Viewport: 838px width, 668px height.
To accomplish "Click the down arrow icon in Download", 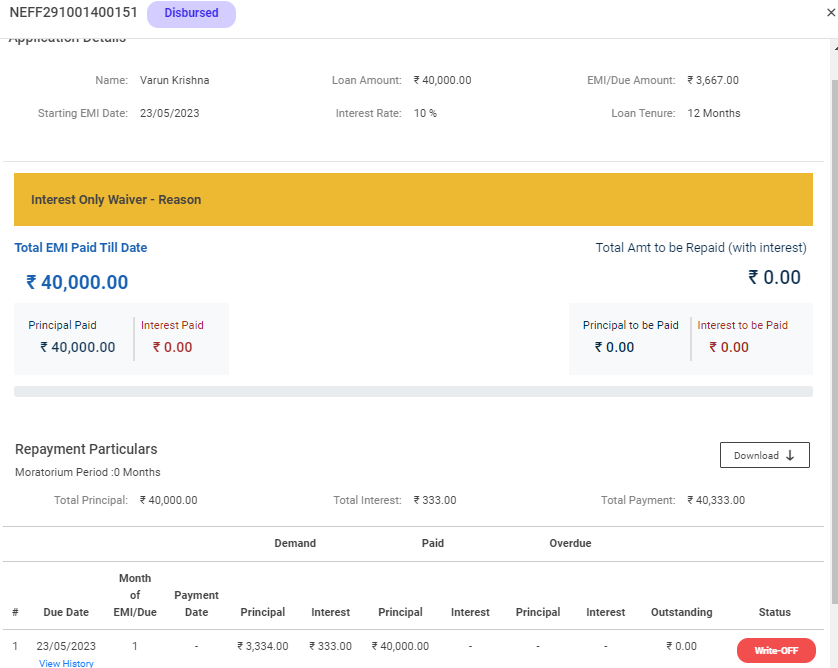I will click(790, 455).
